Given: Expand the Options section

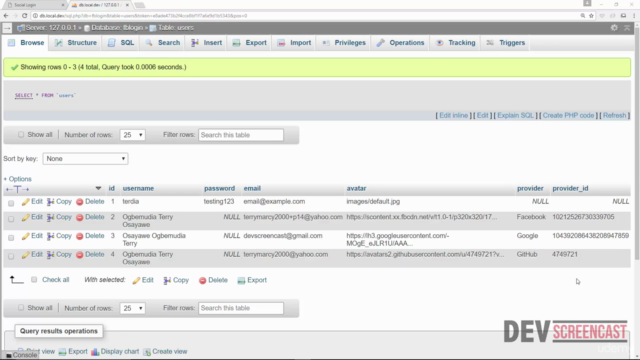Looking at the screenshot, I should 18,179.
